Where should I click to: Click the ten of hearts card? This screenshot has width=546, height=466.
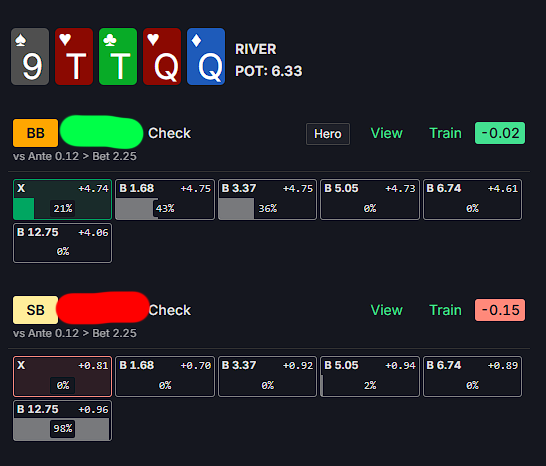[74, 56]
